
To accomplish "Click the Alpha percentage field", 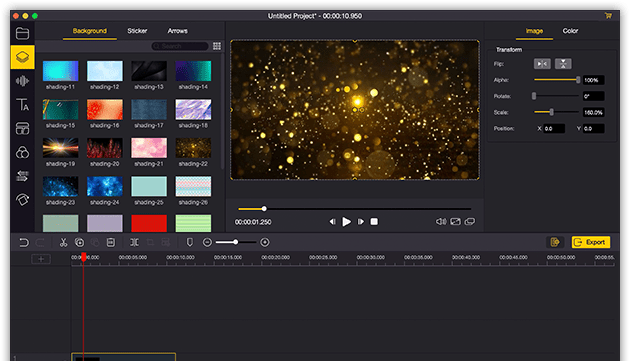I will pos(593,80).
